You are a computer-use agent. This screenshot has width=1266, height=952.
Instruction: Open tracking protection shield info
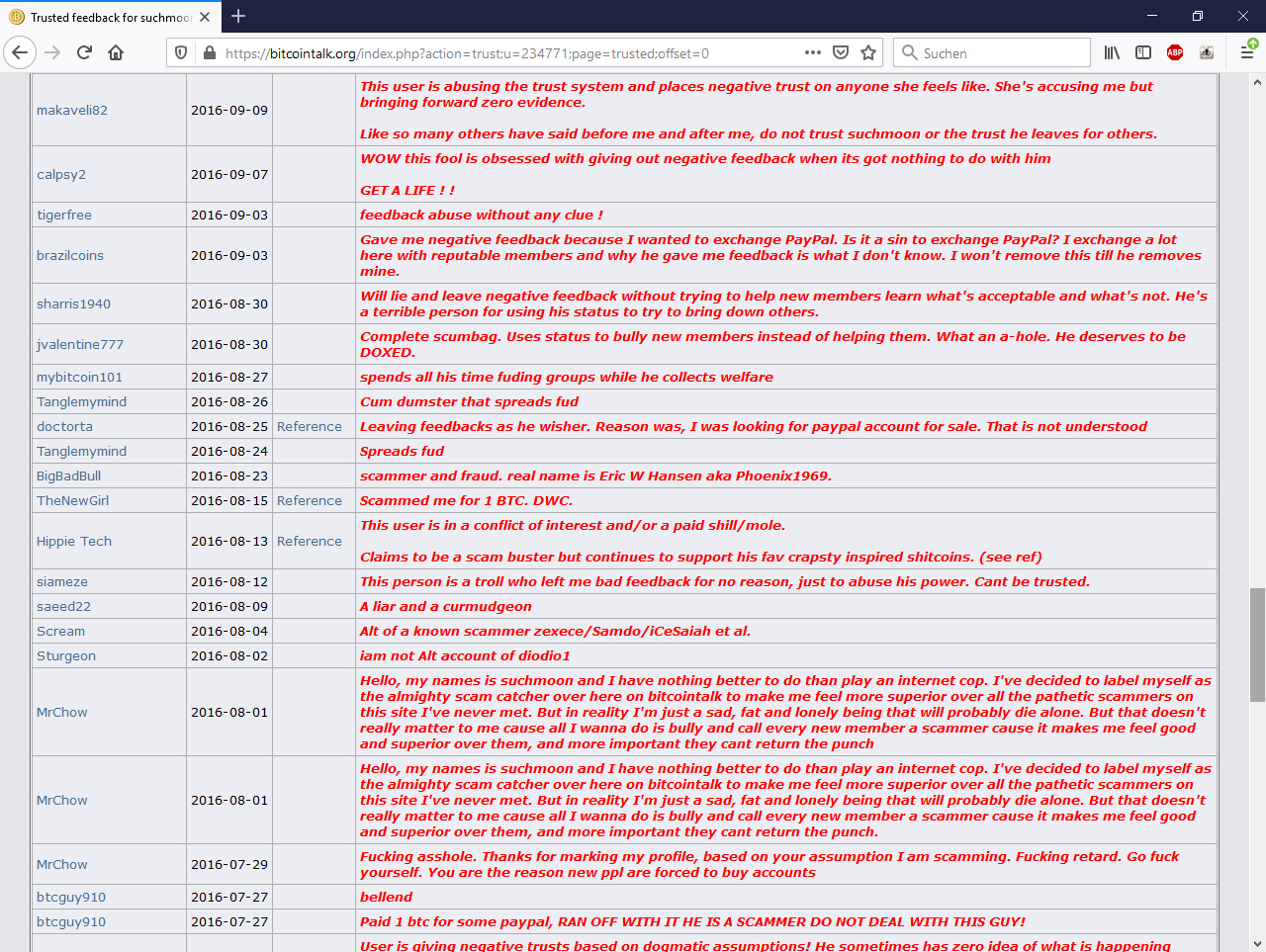(x=181, y=53)
